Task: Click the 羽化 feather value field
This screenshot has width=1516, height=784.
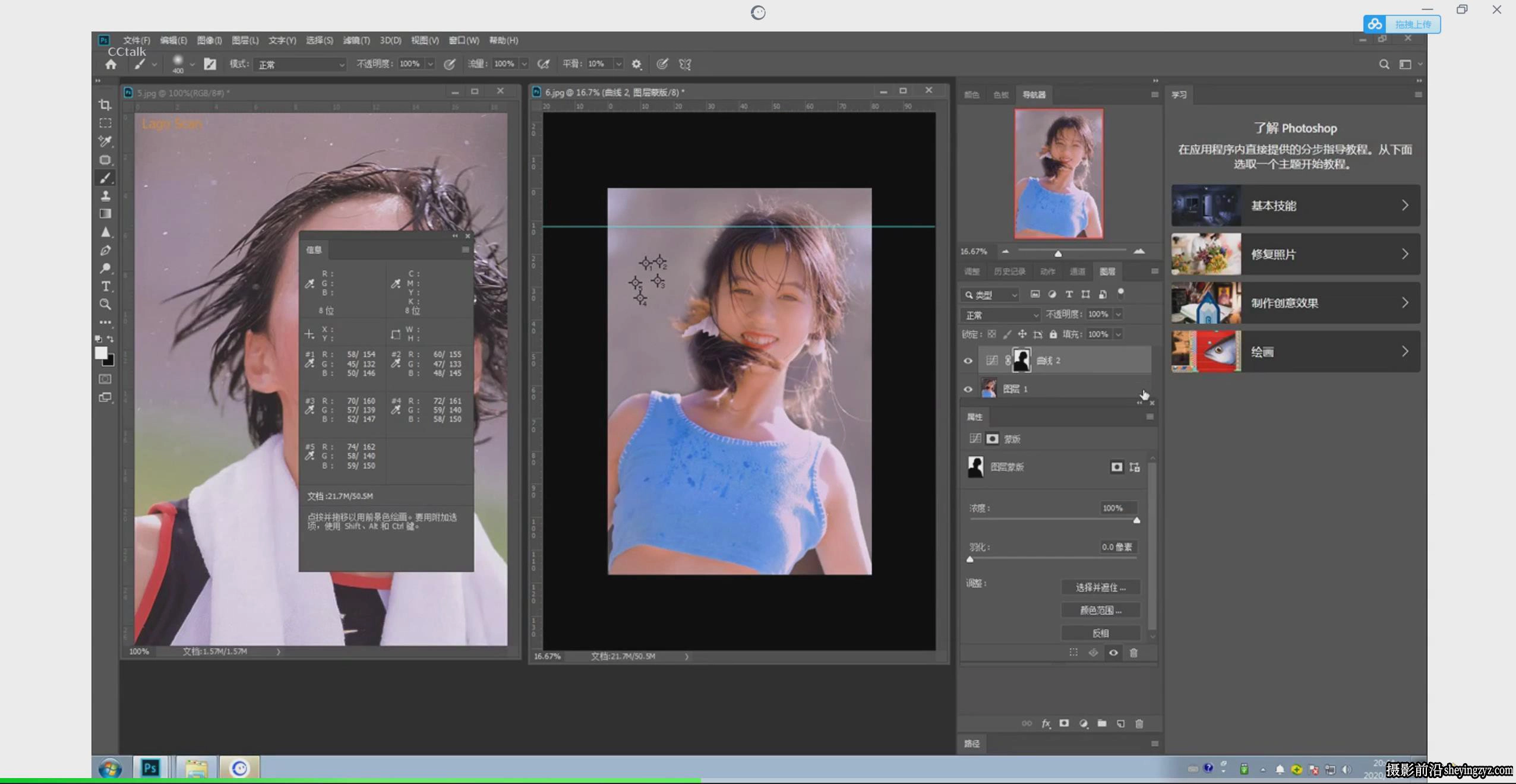Action: pos(1117,547)
